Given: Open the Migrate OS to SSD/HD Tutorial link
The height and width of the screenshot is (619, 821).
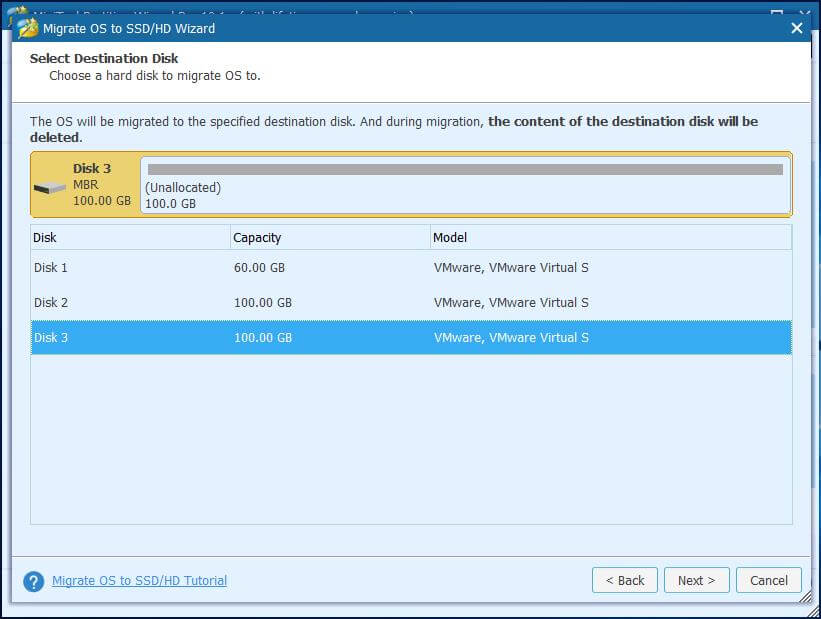Looking at the screenshot, I should [x=138, y=580].
